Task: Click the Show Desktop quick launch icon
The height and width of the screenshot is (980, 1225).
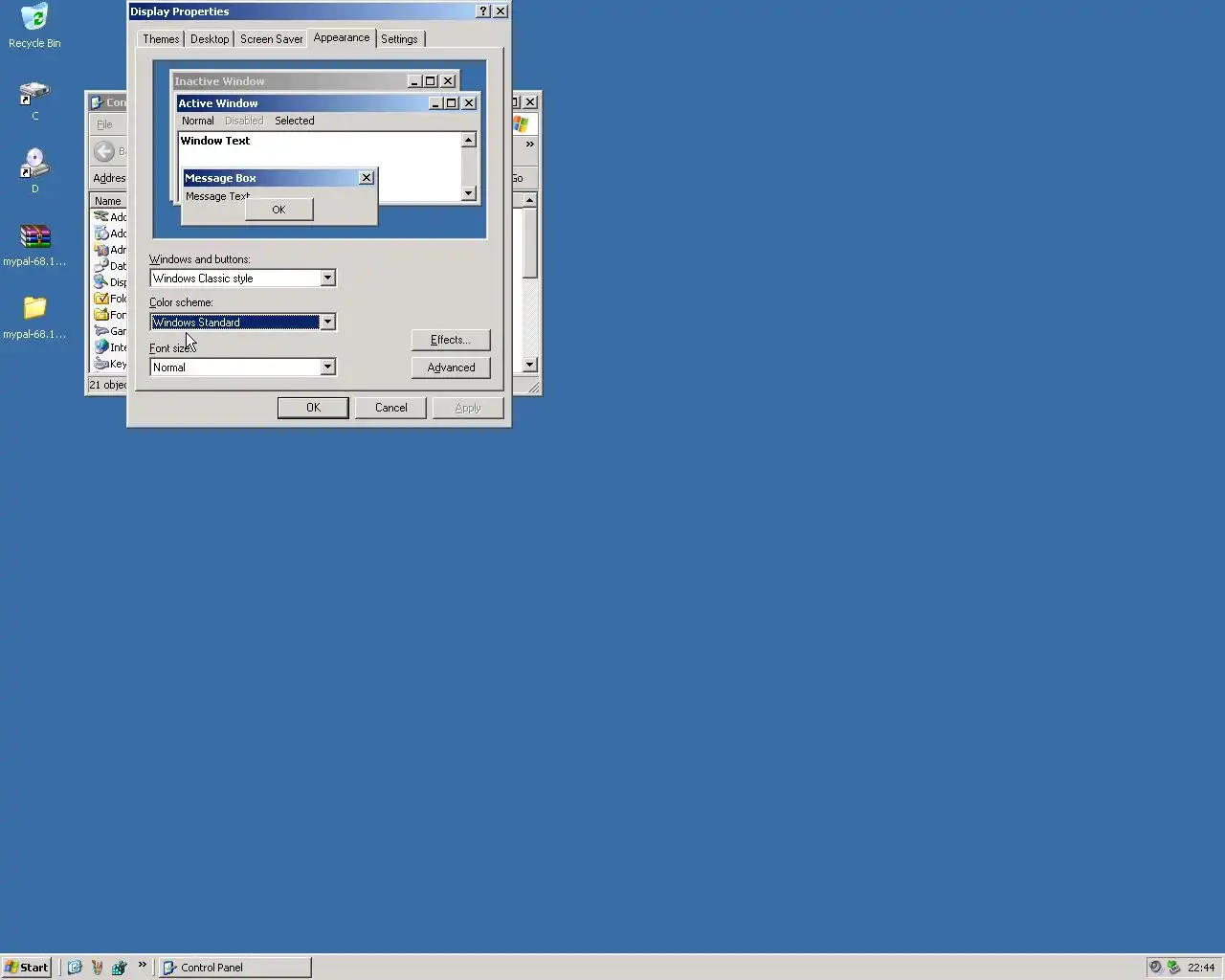Action: [x=75, y=968]
